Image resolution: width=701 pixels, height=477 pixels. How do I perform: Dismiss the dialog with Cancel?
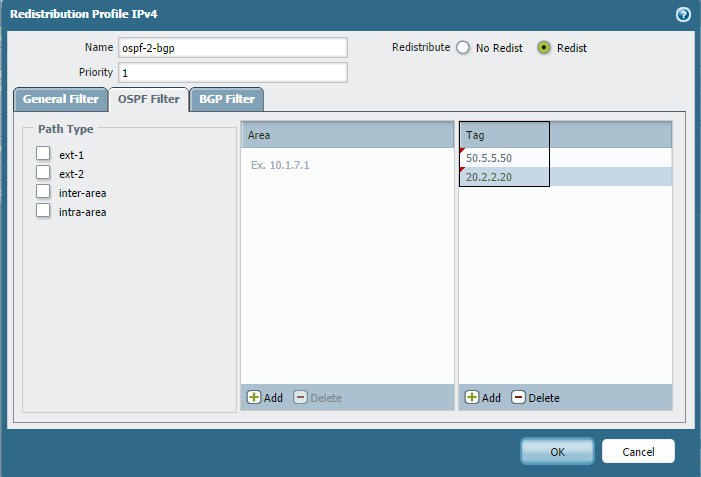click(638, 452)
